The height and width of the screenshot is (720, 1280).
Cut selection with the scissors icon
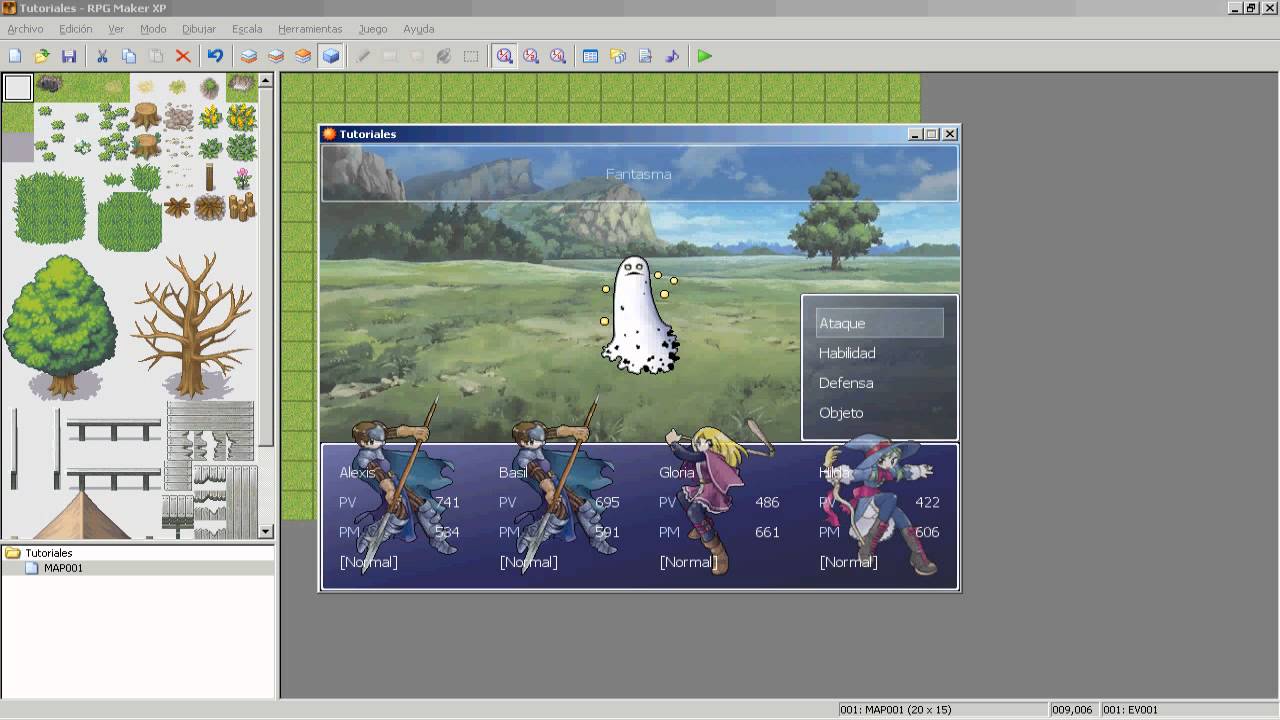pyautogui.click(x=102, y=56)
